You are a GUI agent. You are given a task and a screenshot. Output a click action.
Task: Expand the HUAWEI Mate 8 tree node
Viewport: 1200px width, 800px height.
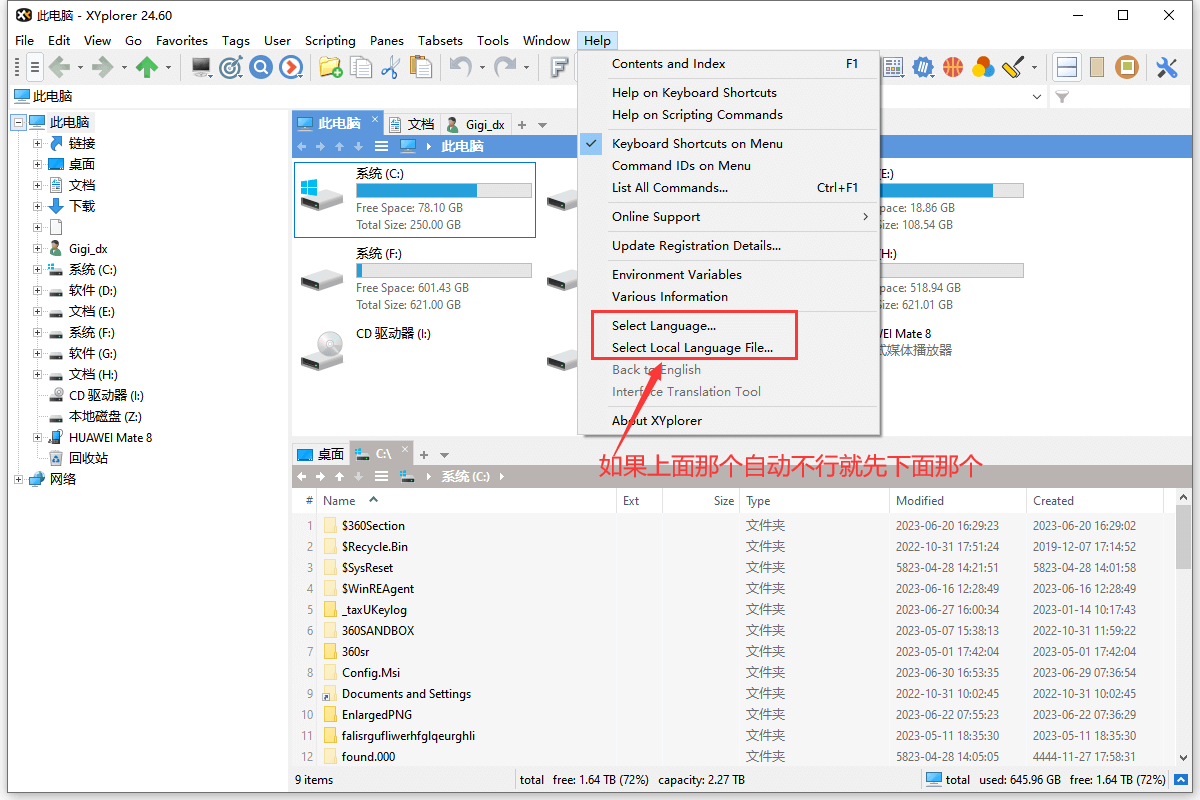tap(37, 438)
